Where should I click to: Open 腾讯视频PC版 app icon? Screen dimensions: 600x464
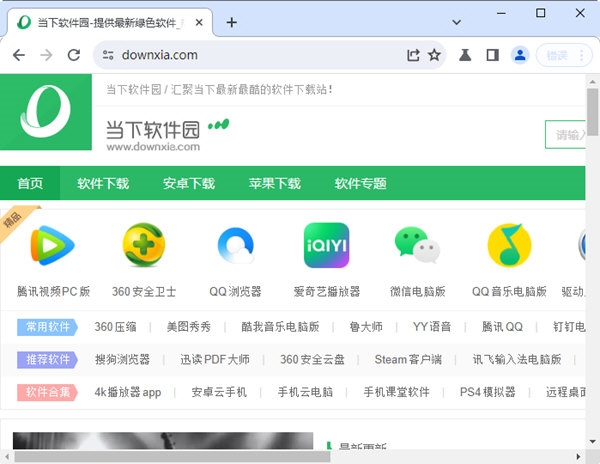click(52, 246)
